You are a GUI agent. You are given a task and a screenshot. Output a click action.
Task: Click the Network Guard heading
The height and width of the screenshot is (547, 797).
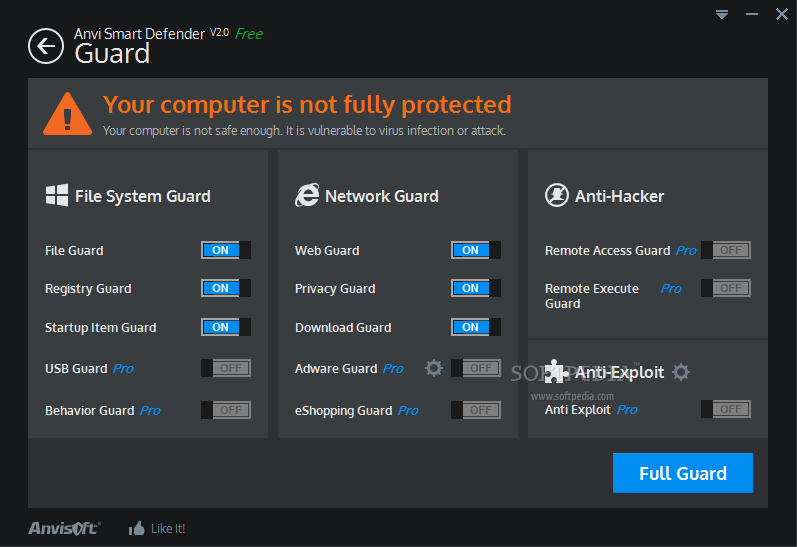tap(382, 196)
